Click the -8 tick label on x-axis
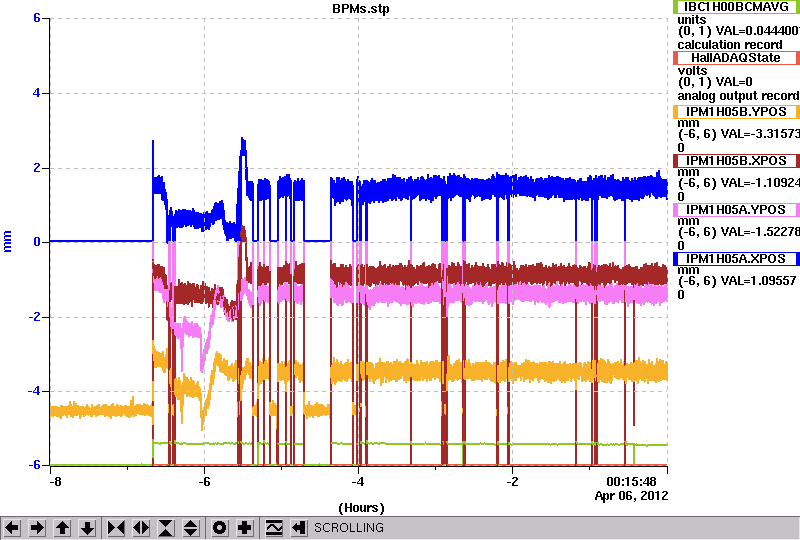The width and height of the screenshot is (800, 540). click(x=56, y=482)
